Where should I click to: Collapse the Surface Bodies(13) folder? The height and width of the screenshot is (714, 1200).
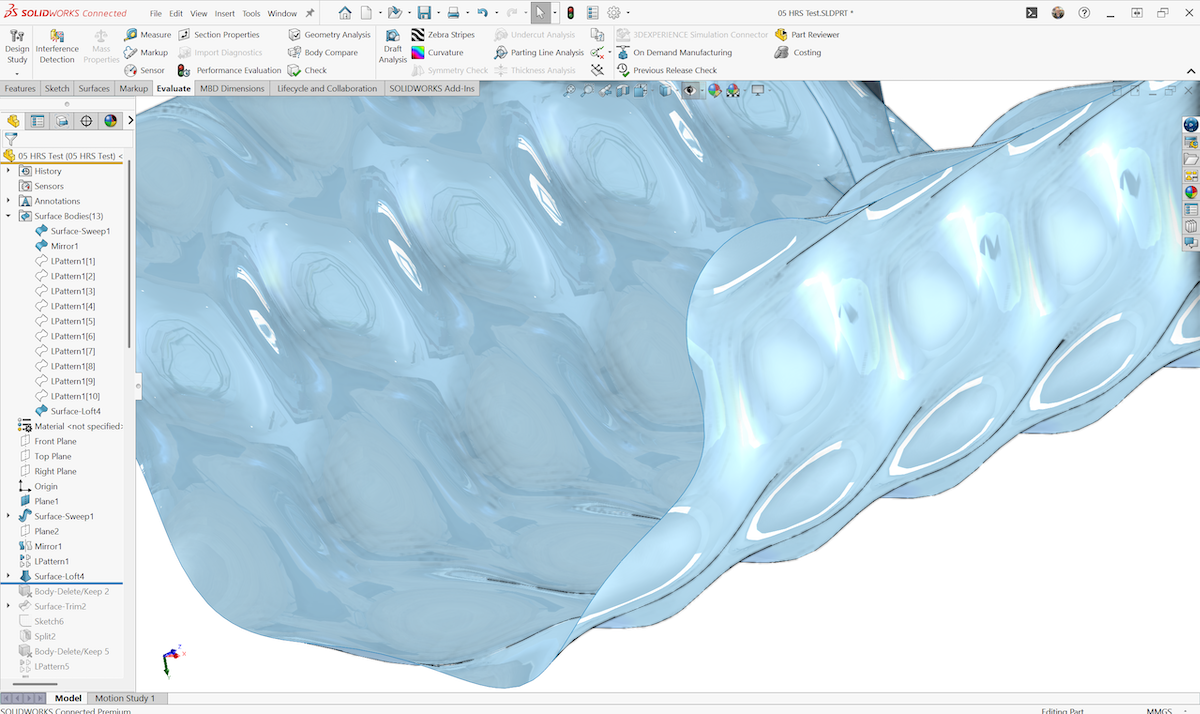pos(8,216)
